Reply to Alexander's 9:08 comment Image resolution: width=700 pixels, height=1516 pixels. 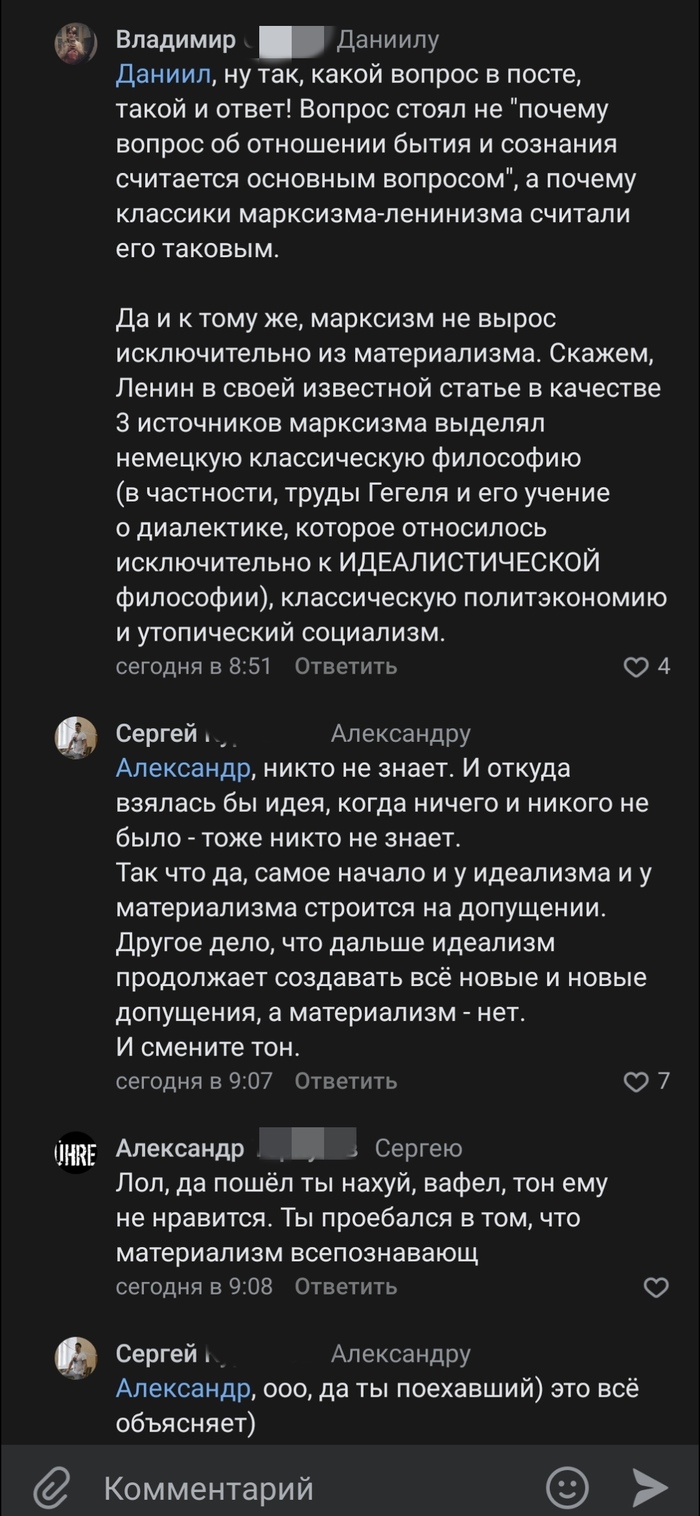tap(346, 1287)
